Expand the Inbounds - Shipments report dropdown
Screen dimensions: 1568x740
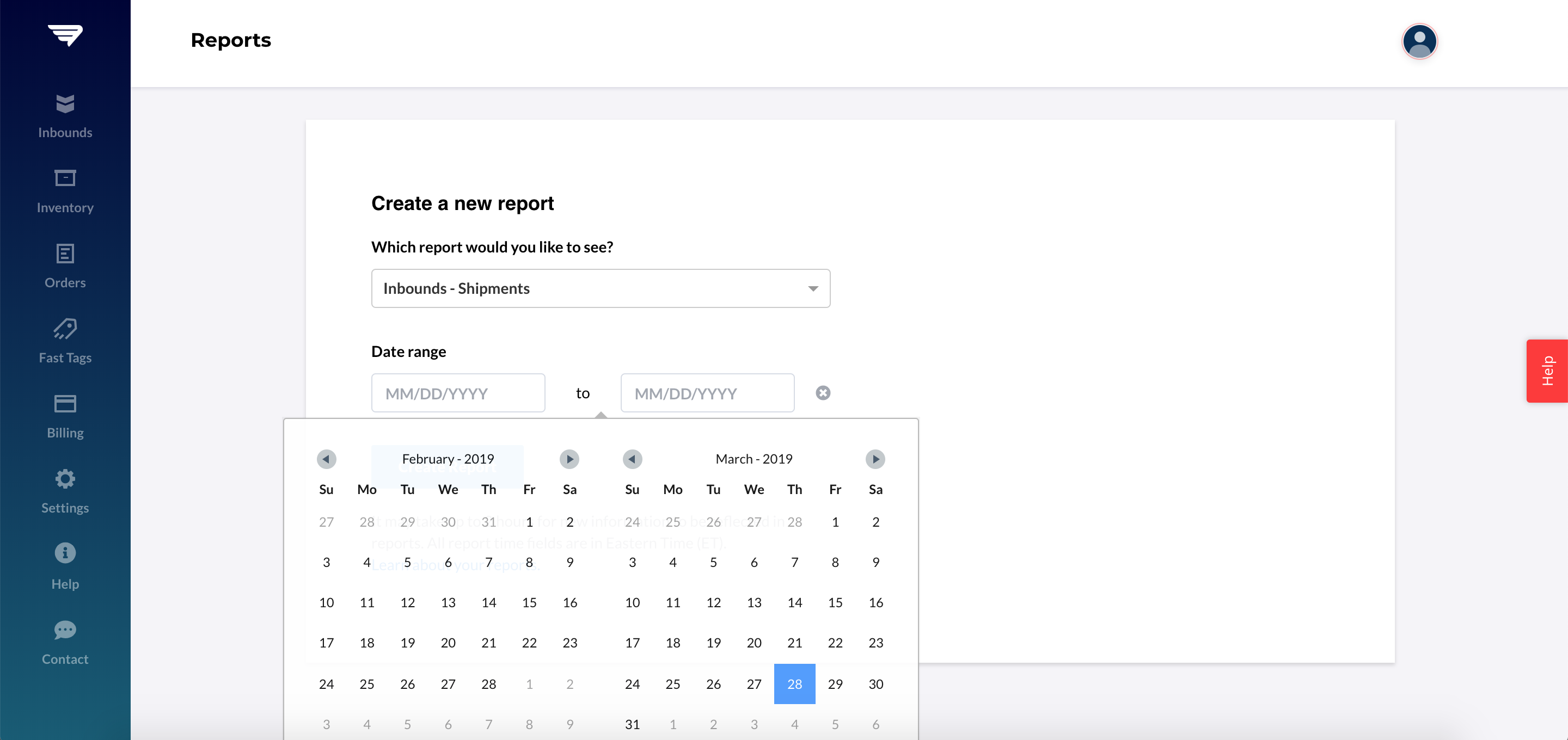pos(601,288)
